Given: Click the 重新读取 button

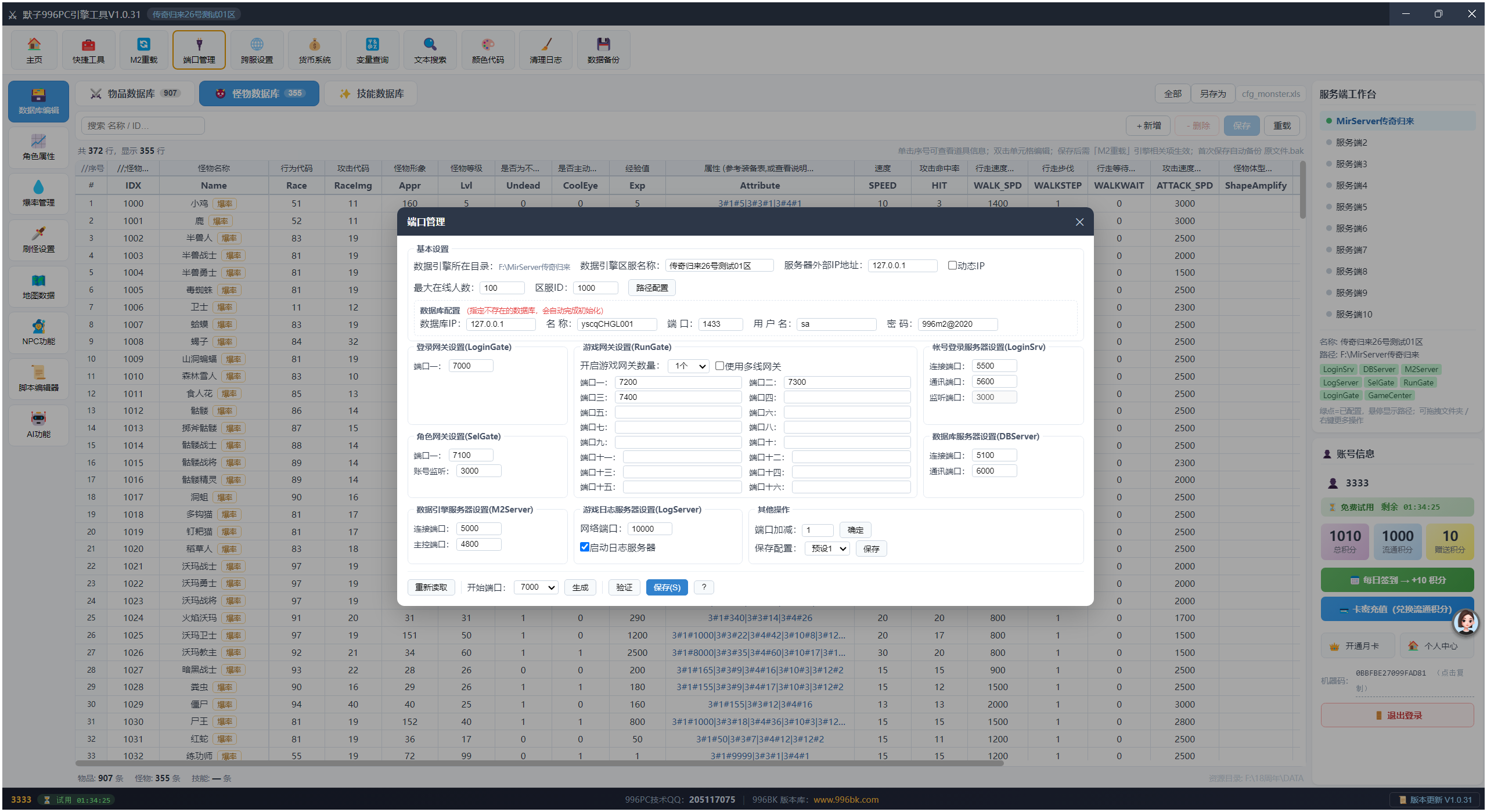Looking at the screenshot, I should click(x=431, y=587).
